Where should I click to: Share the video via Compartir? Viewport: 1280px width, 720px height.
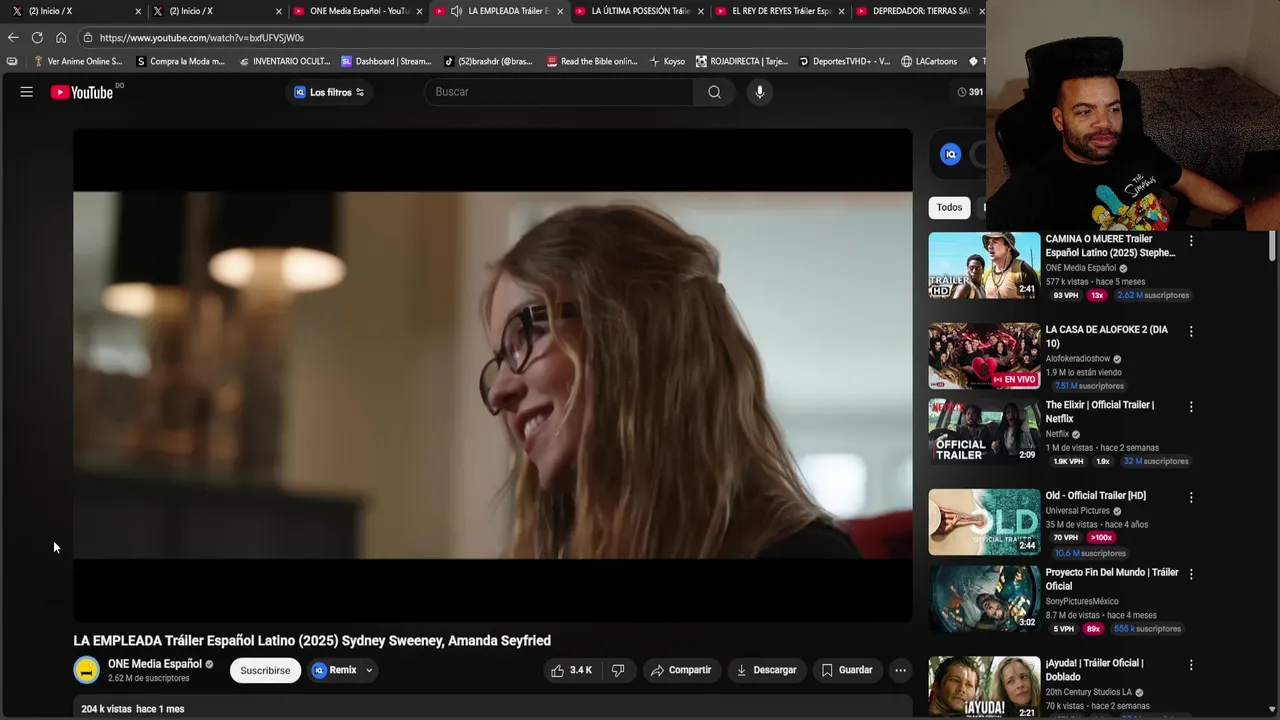click(x=681, y=670)
